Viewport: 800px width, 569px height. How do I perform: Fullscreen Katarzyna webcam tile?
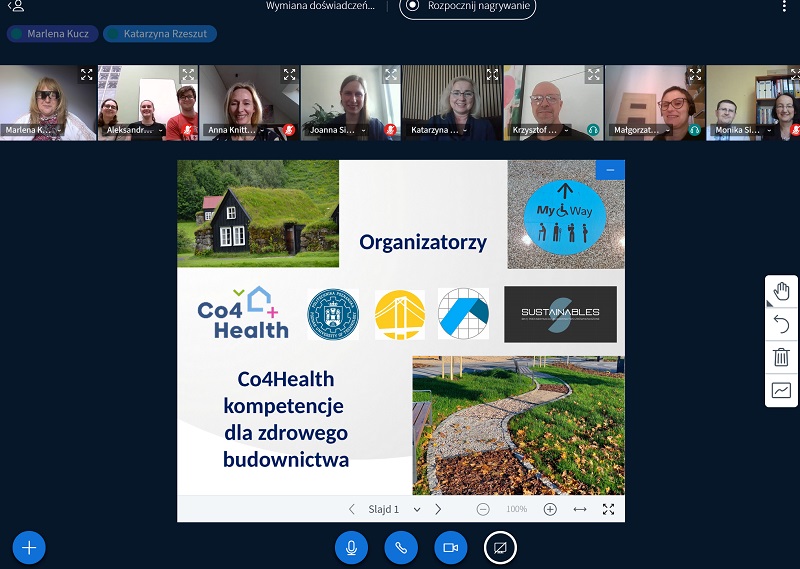point(492,75)
